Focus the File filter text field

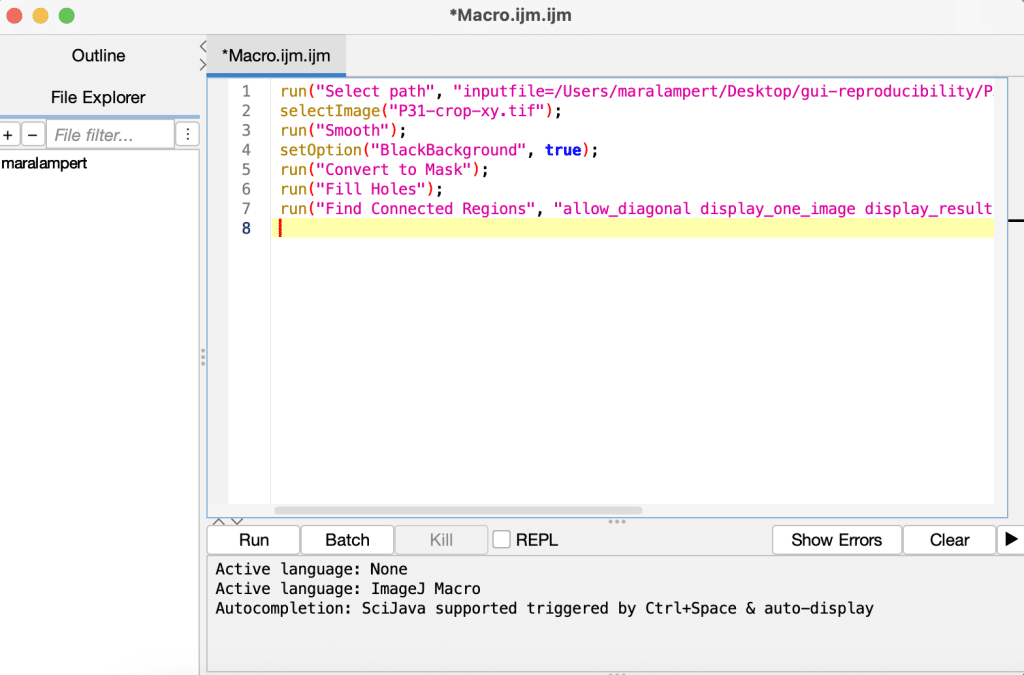pyautogui.click(x=110, y=135)
